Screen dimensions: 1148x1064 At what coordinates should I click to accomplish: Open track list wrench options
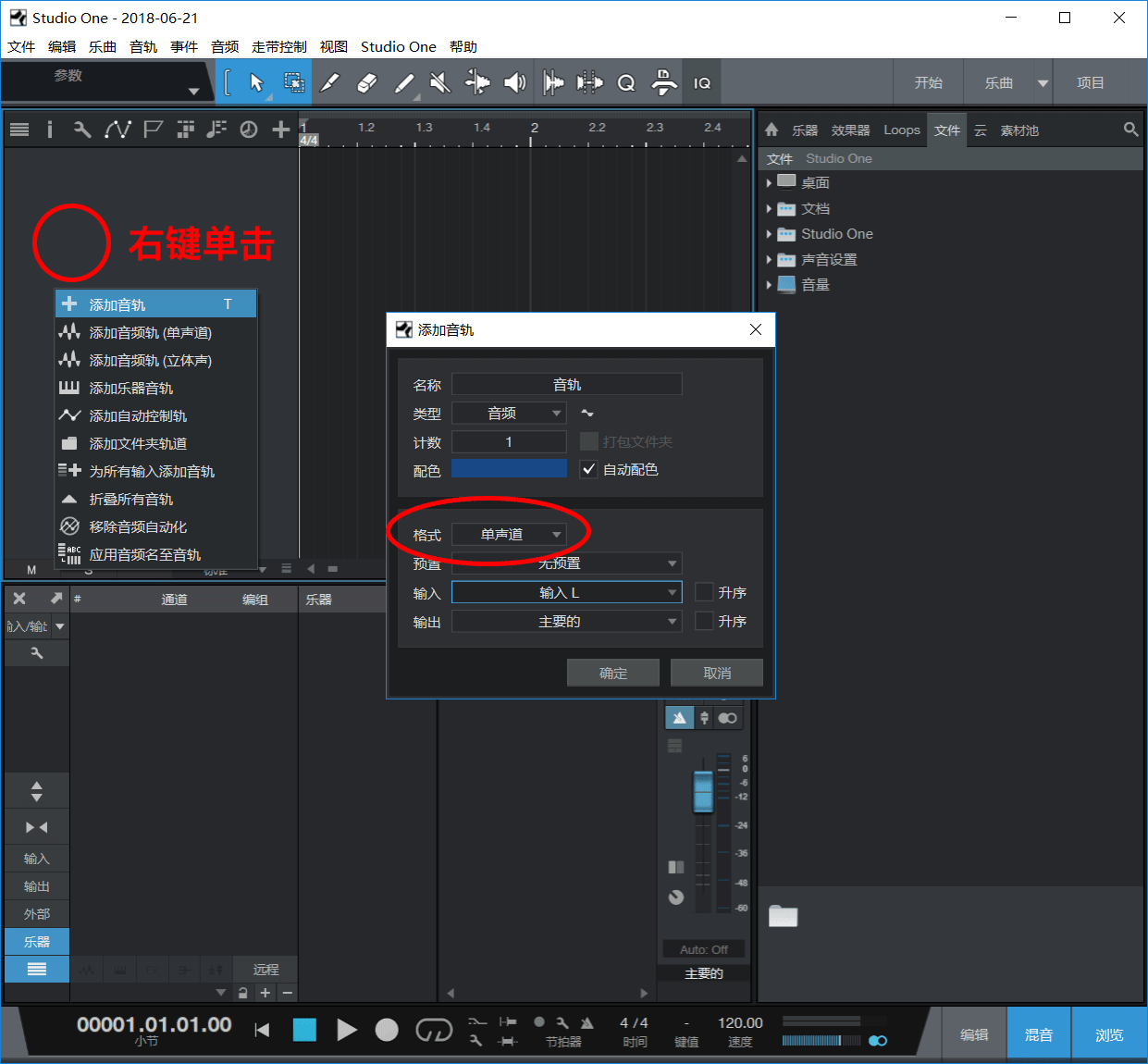click(x=82, y=130)
